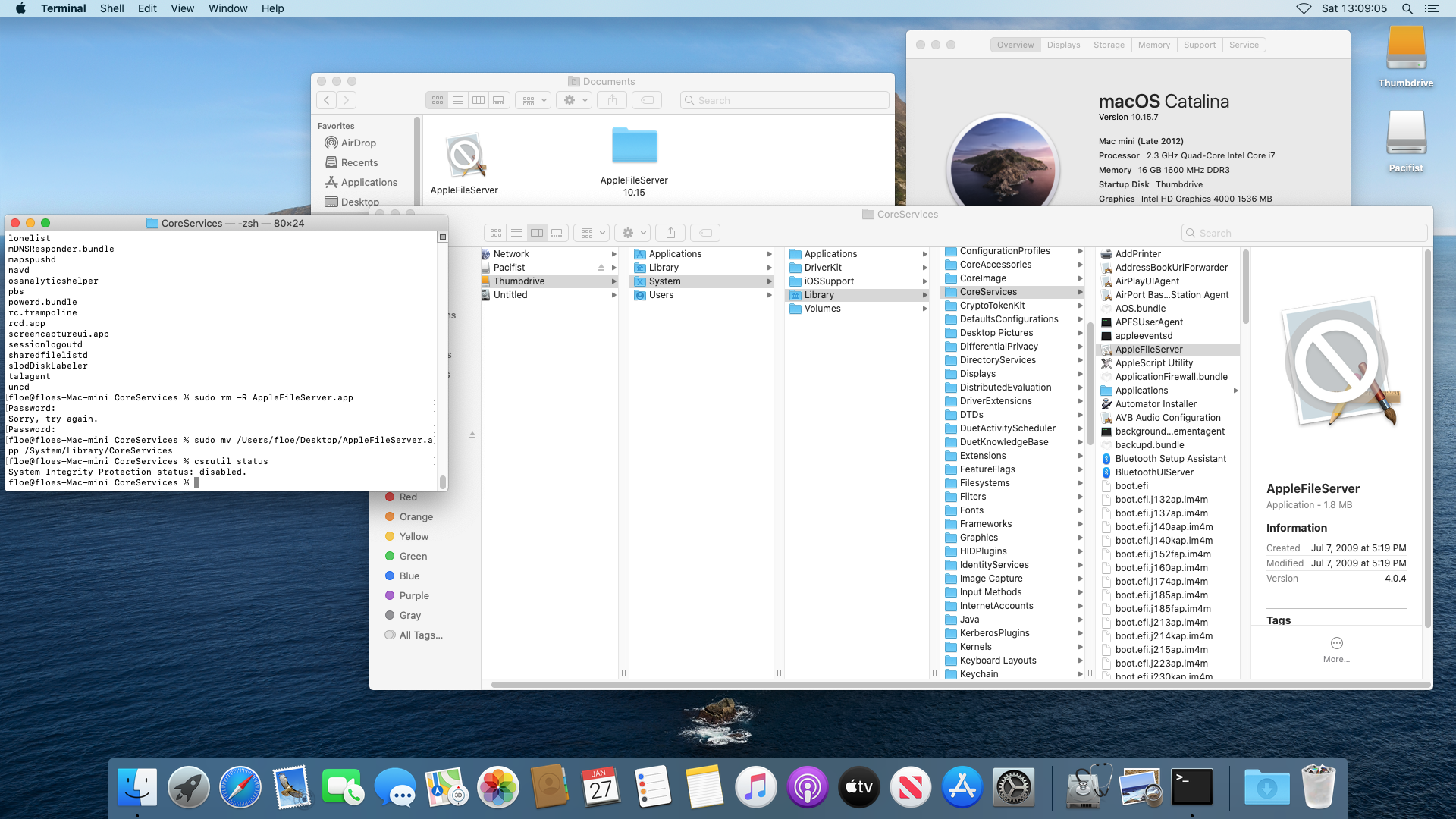The height and width of the screenshot is (819, 1456).
Task: Open action gear menu in CoreServices toolbar
Action: tap(632, 233)
